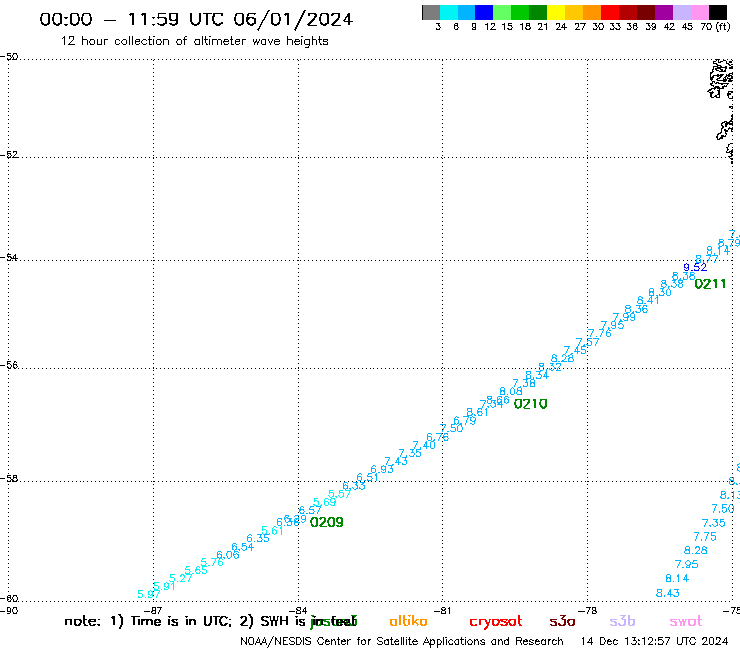Click the 6.54 wave height value
Viewport: 740px width, 650px height.
[x=243, y=547]
